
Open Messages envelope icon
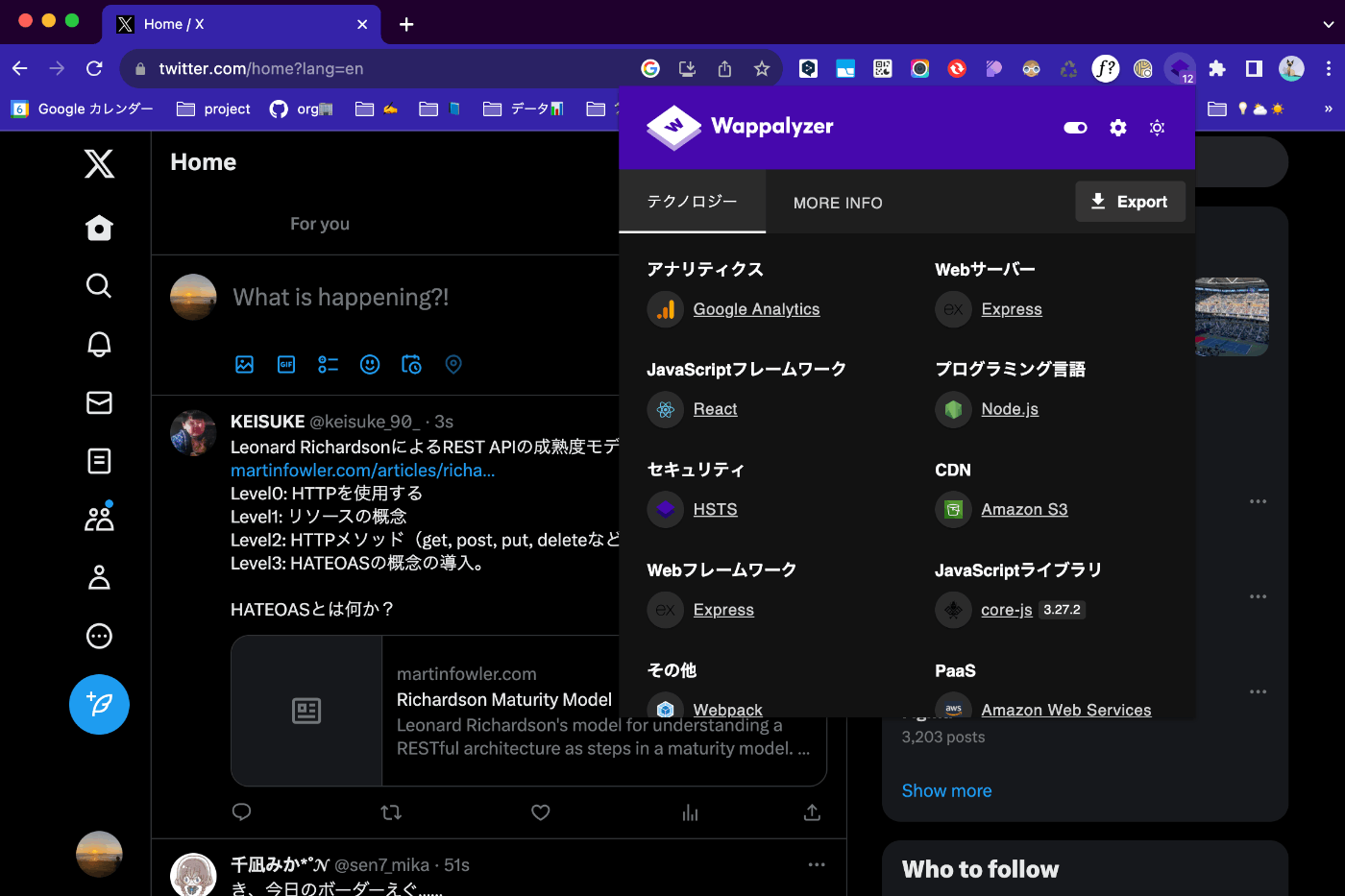click(x=99, y=402)
